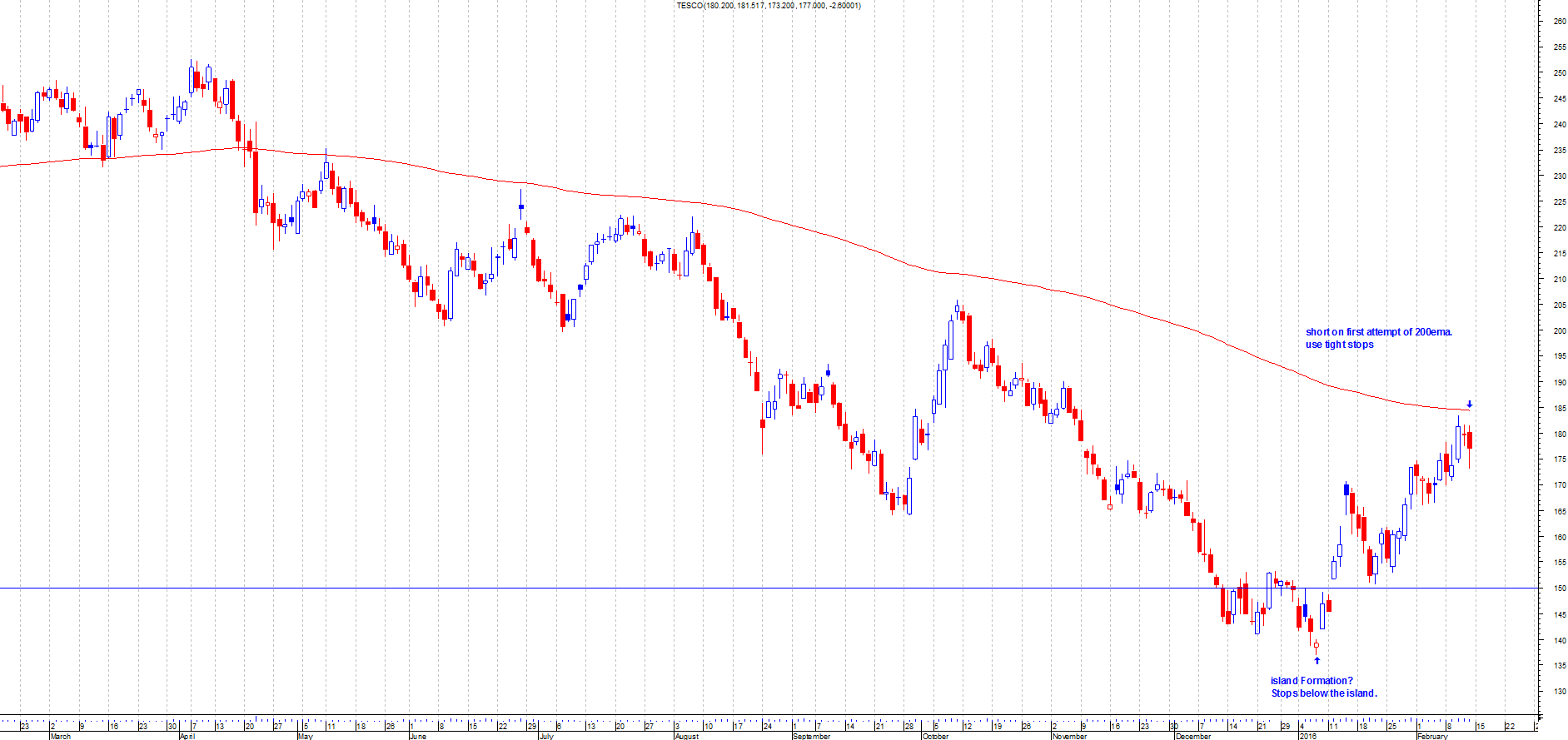Click the 2016 year label on time axis
The height and width of the screenshot is (740, 1568).
tap(1308, 736)
